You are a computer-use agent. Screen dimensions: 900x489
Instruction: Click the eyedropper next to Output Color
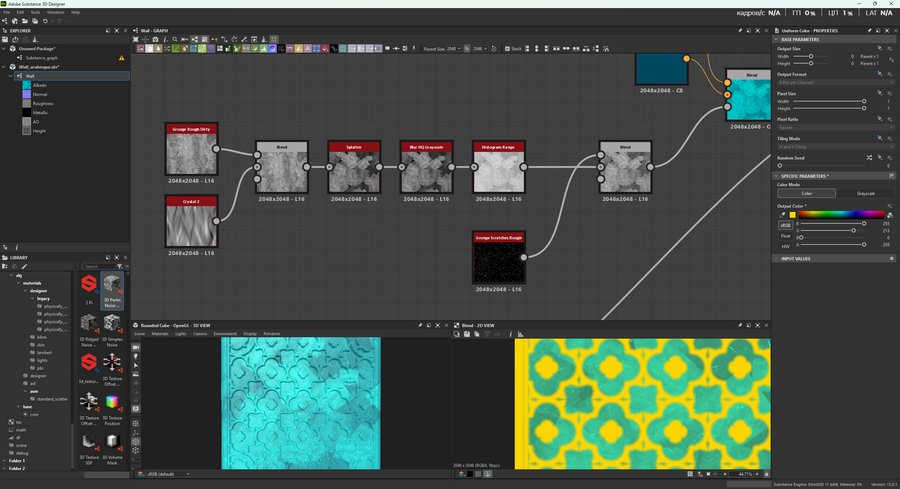click(782, 214)
